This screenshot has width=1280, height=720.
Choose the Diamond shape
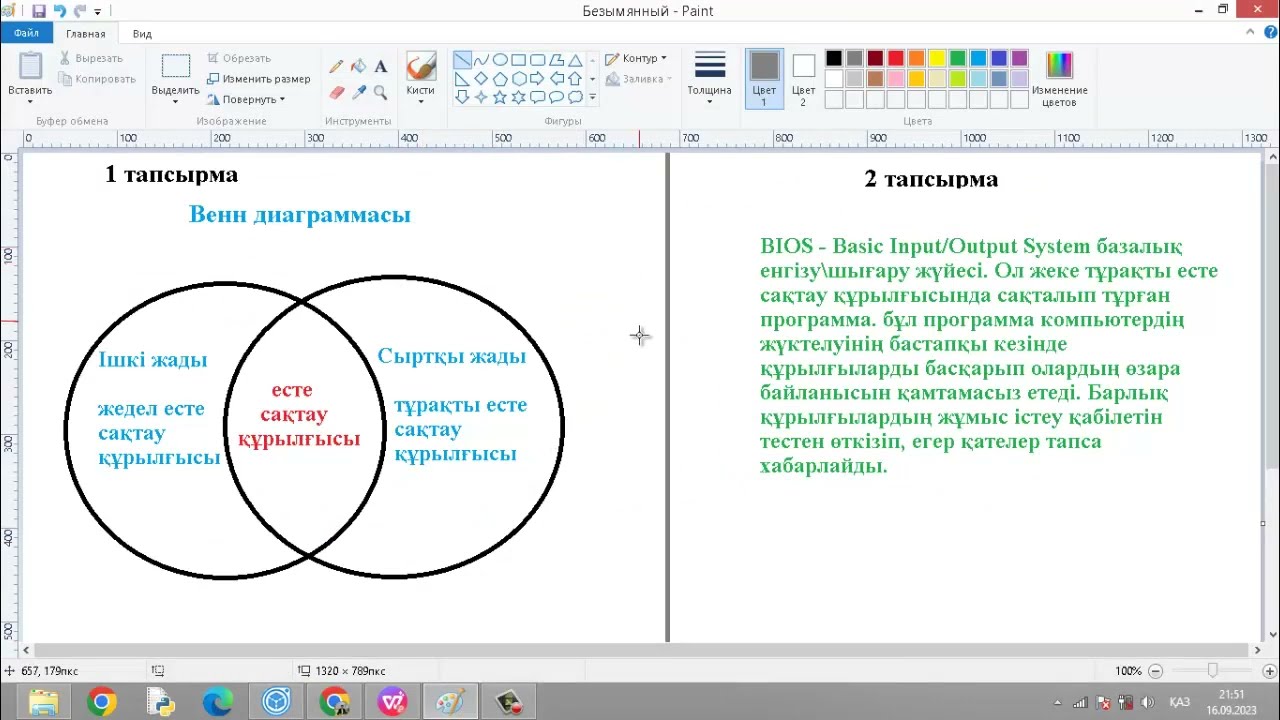(481, 79)
